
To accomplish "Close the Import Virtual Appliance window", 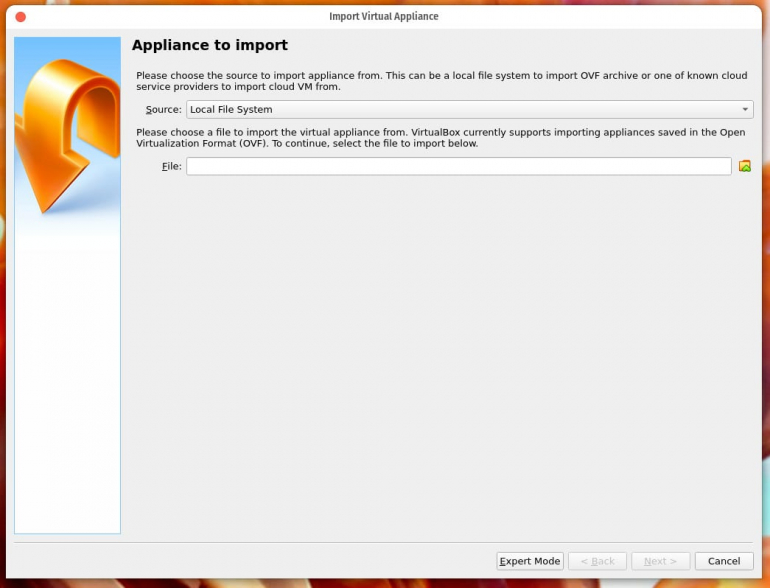I will [x=21, y=17].
